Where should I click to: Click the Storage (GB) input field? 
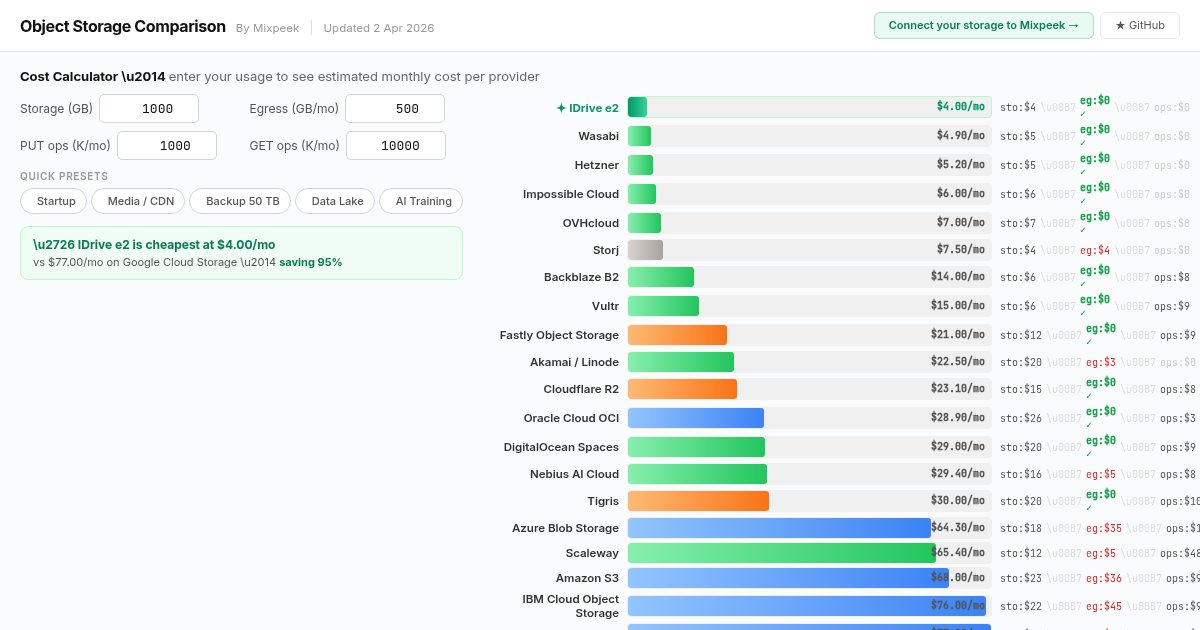[148, 108]
